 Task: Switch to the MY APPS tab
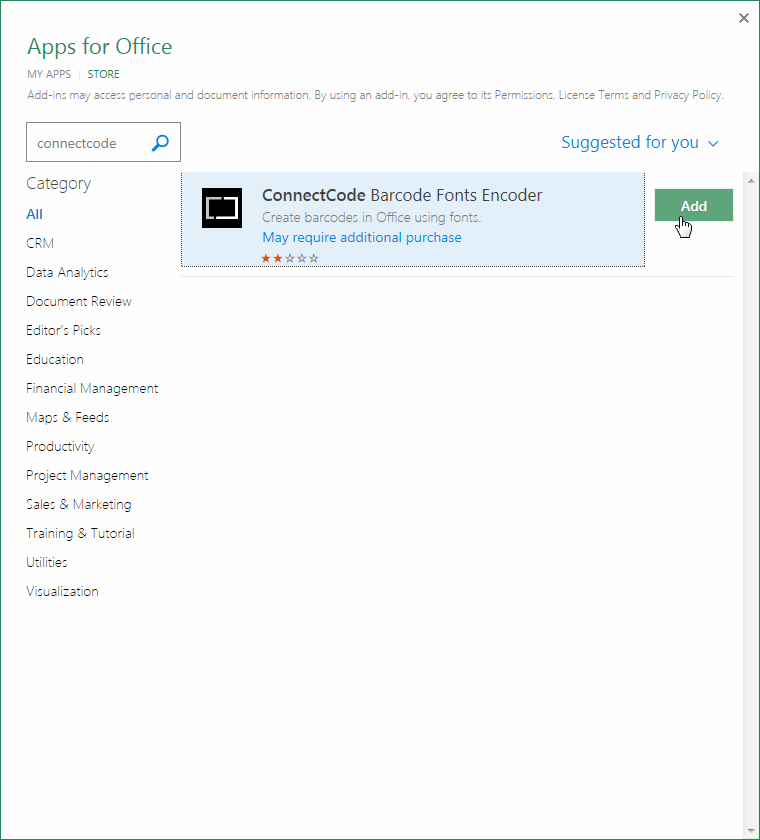[49, 74]
